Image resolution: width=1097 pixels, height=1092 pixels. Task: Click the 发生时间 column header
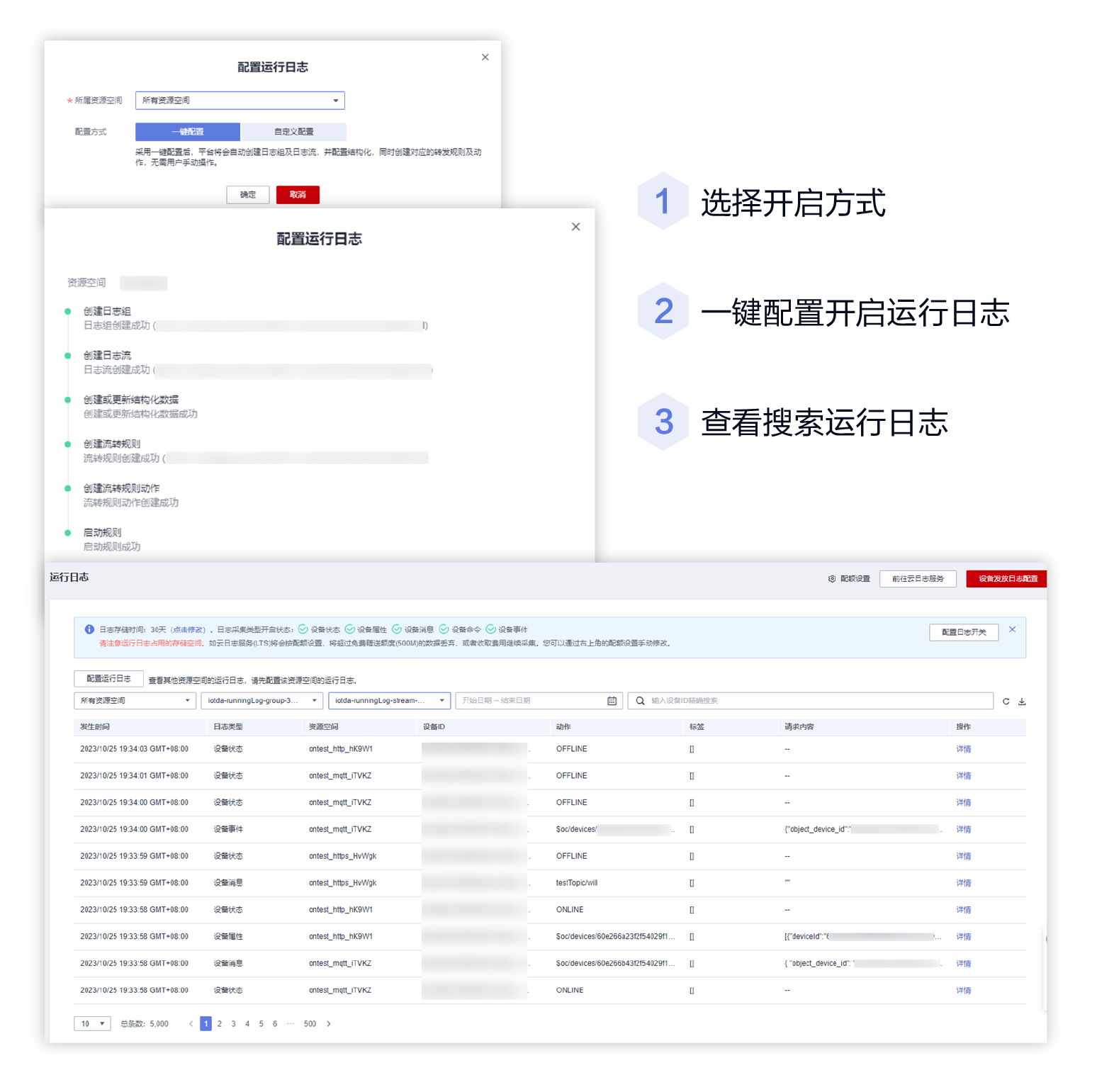95,727
